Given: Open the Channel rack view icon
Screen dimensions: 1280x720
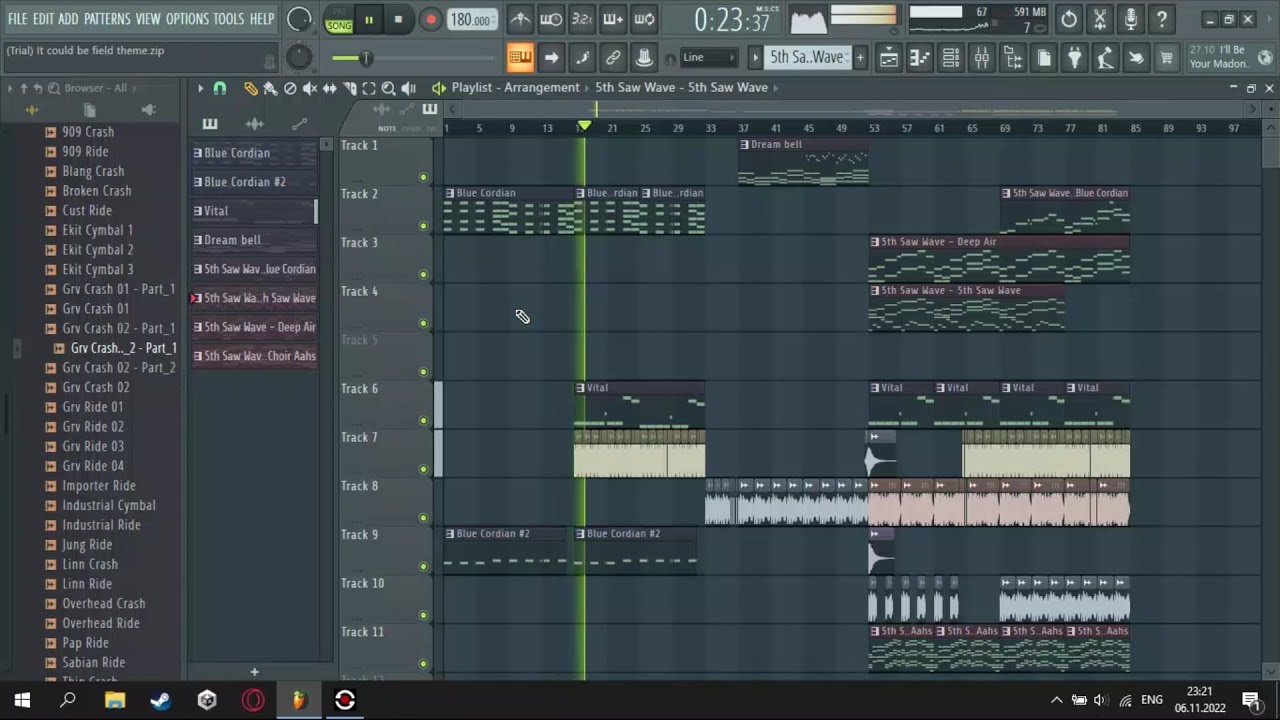Looking at the screenshot, I should pos(950,58).
